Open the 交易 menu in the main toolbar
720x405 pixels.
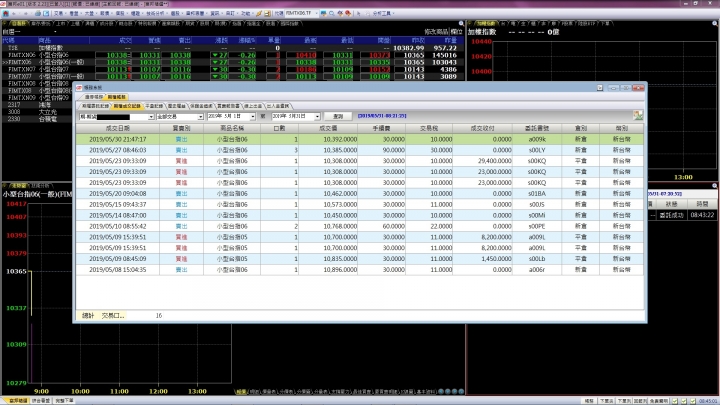(60, 13)
